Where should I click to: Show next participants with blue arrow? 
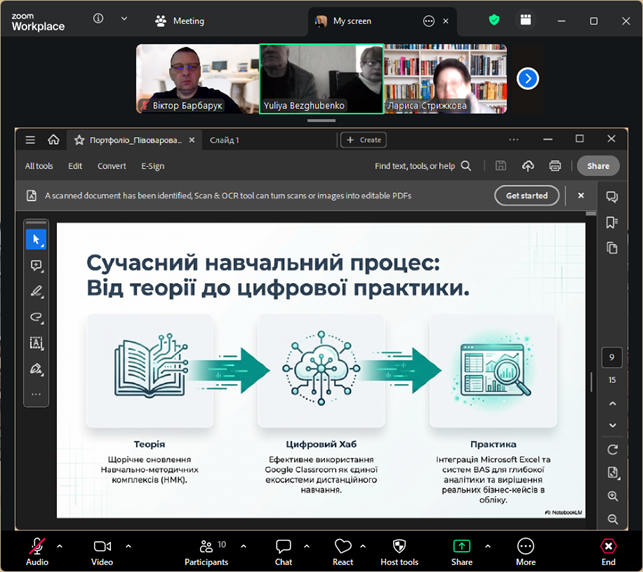click(528, 78)
